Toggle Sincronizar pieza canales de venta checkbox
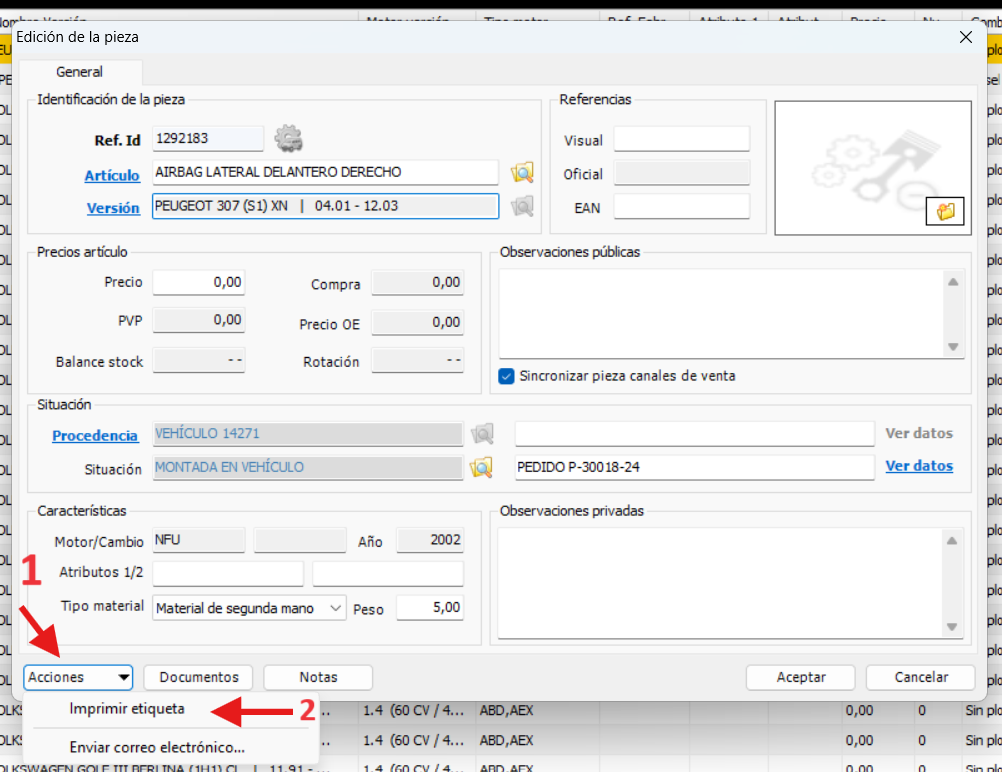 tap(507, 376)
